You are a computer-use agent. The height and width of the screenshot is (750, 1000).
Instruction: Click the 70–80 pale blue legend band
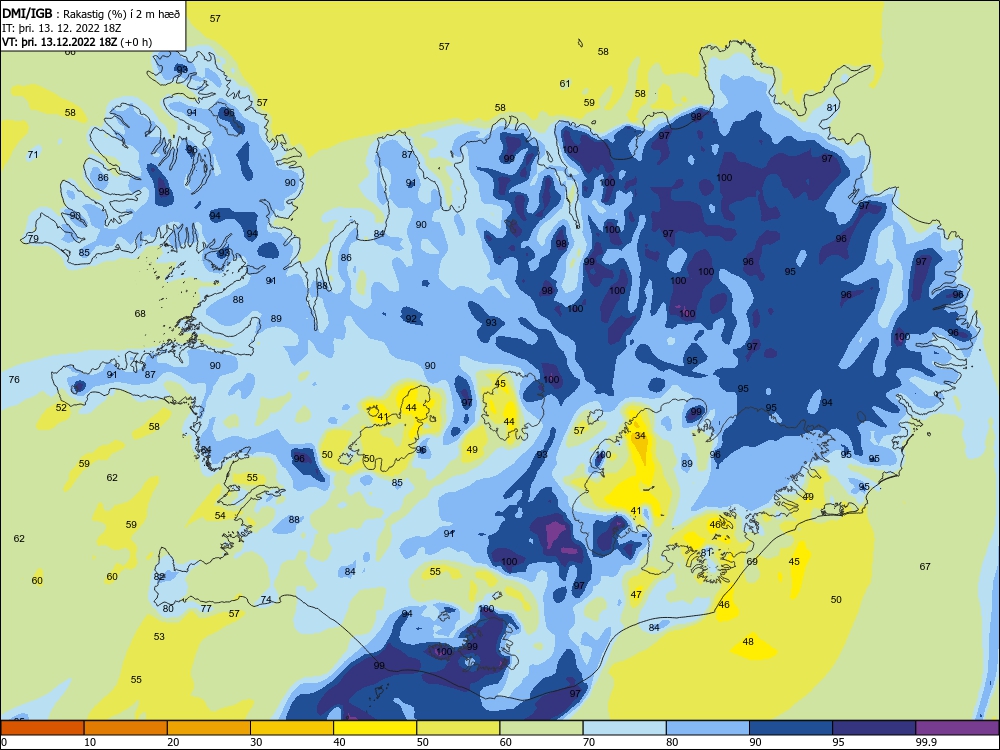(x=624, y=728)
